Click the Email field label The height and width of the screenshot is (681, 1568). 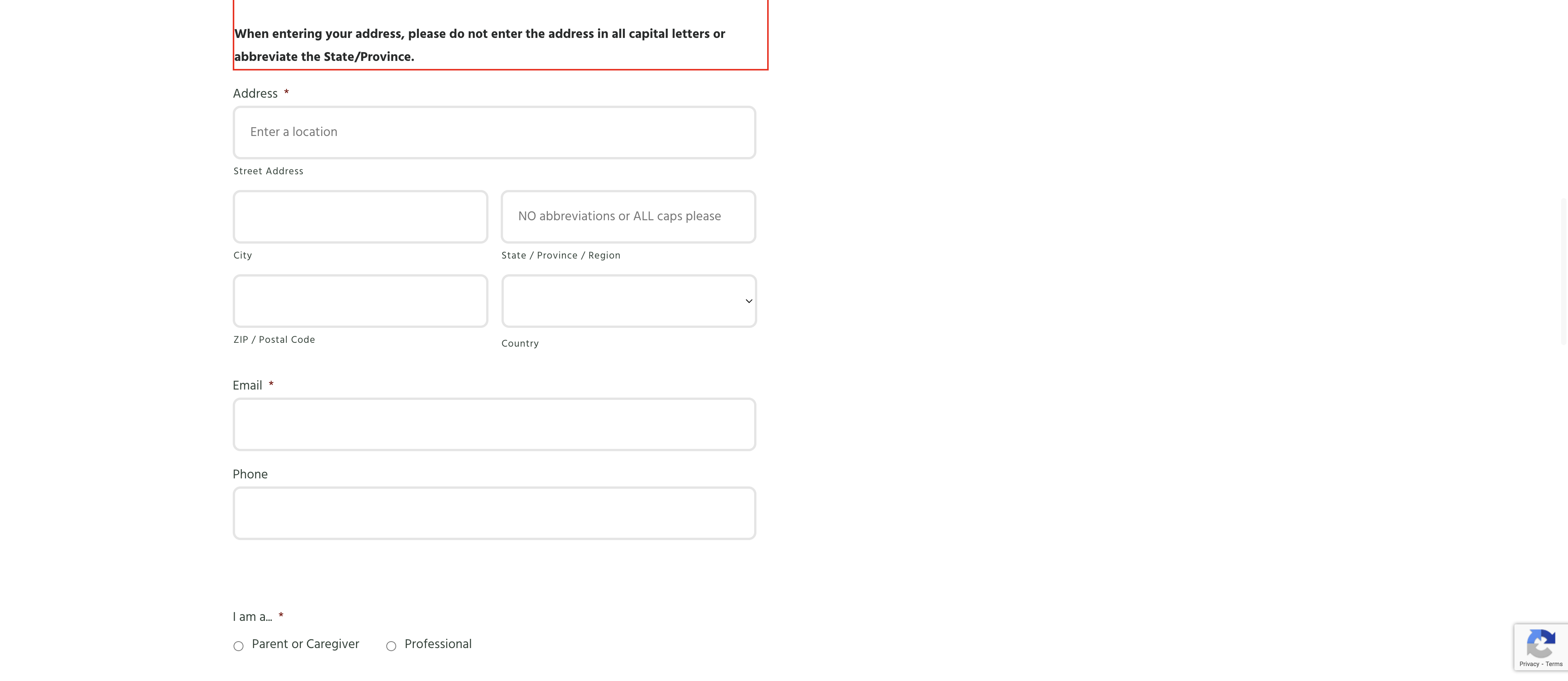pyautogui.click(x=247, y=386)
